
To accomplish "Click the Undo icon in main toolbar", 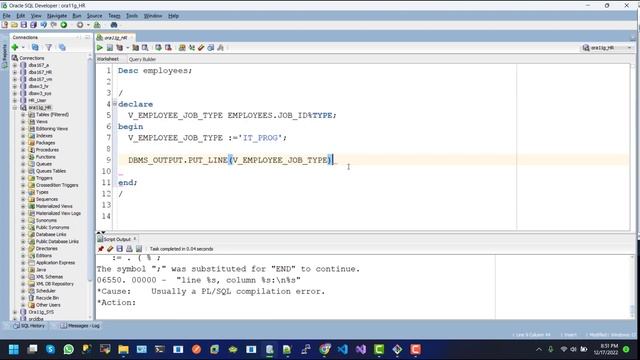I will 43,25.
